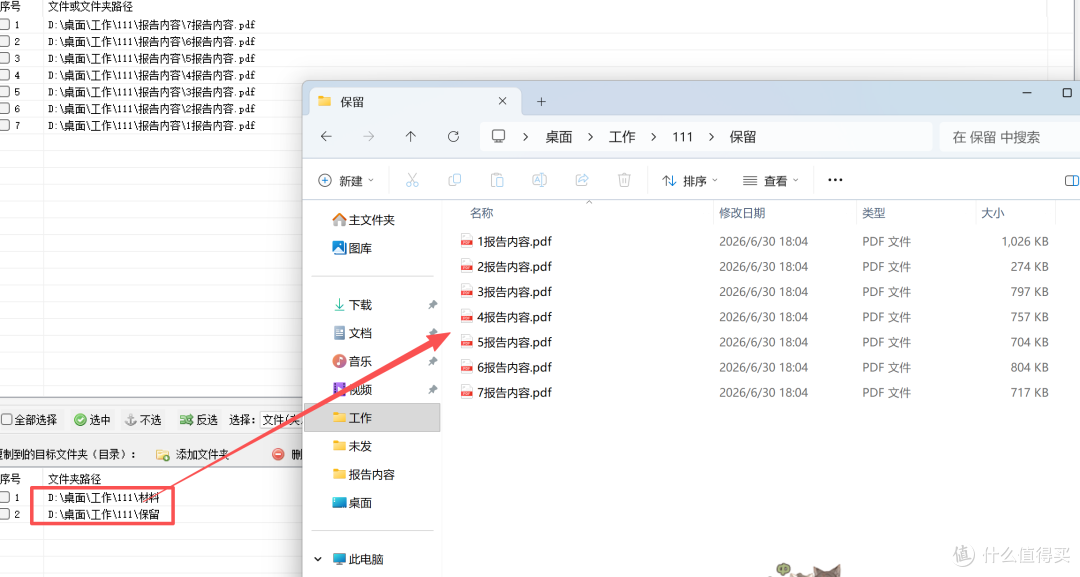The width and height of the screenshot is (1080, 577).
Task: Click the 反选 invert selection button
Action: pos(198,419)
